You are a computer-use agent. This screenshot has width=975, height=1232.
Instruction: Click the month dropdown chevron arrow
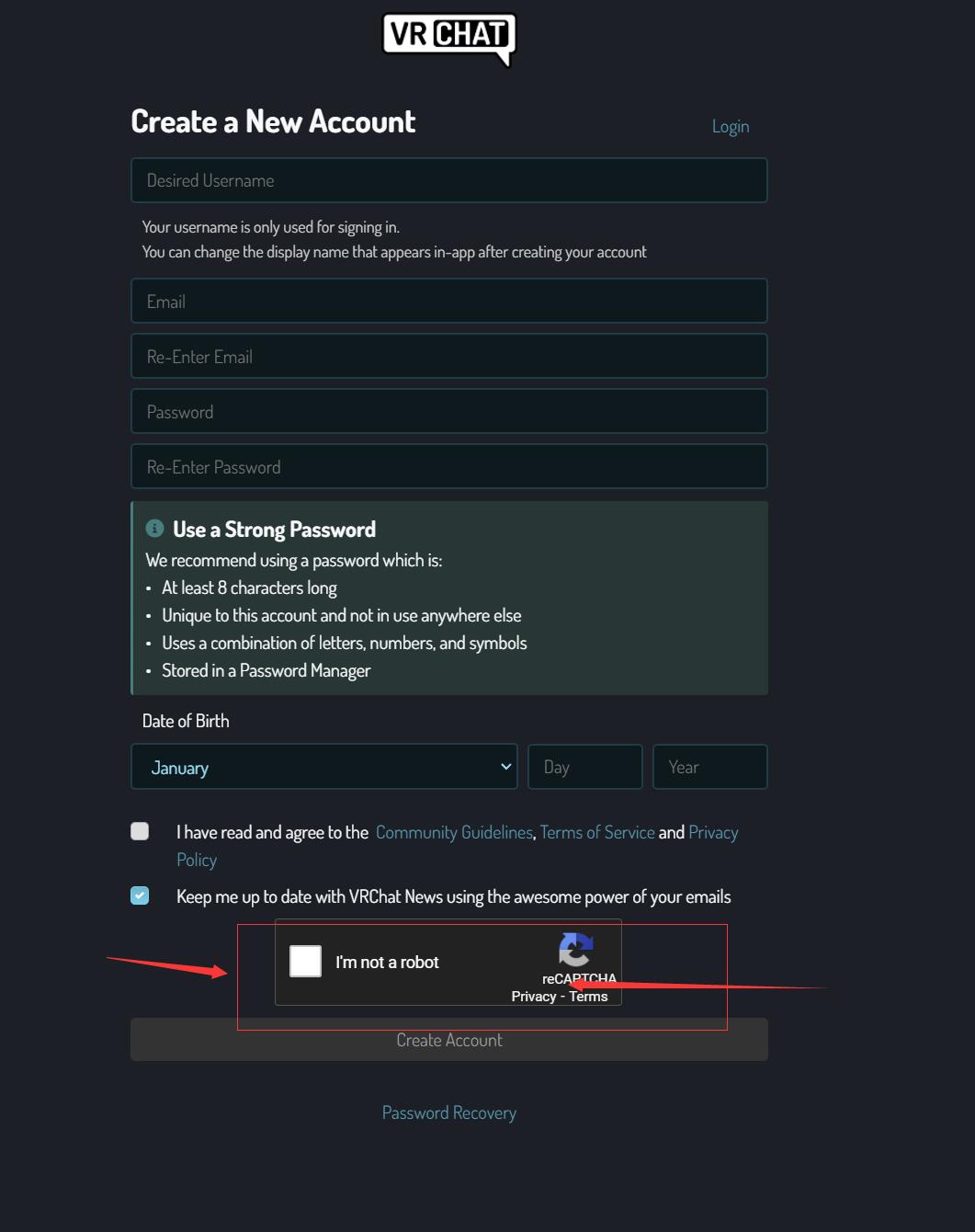[x=505, y=767]
